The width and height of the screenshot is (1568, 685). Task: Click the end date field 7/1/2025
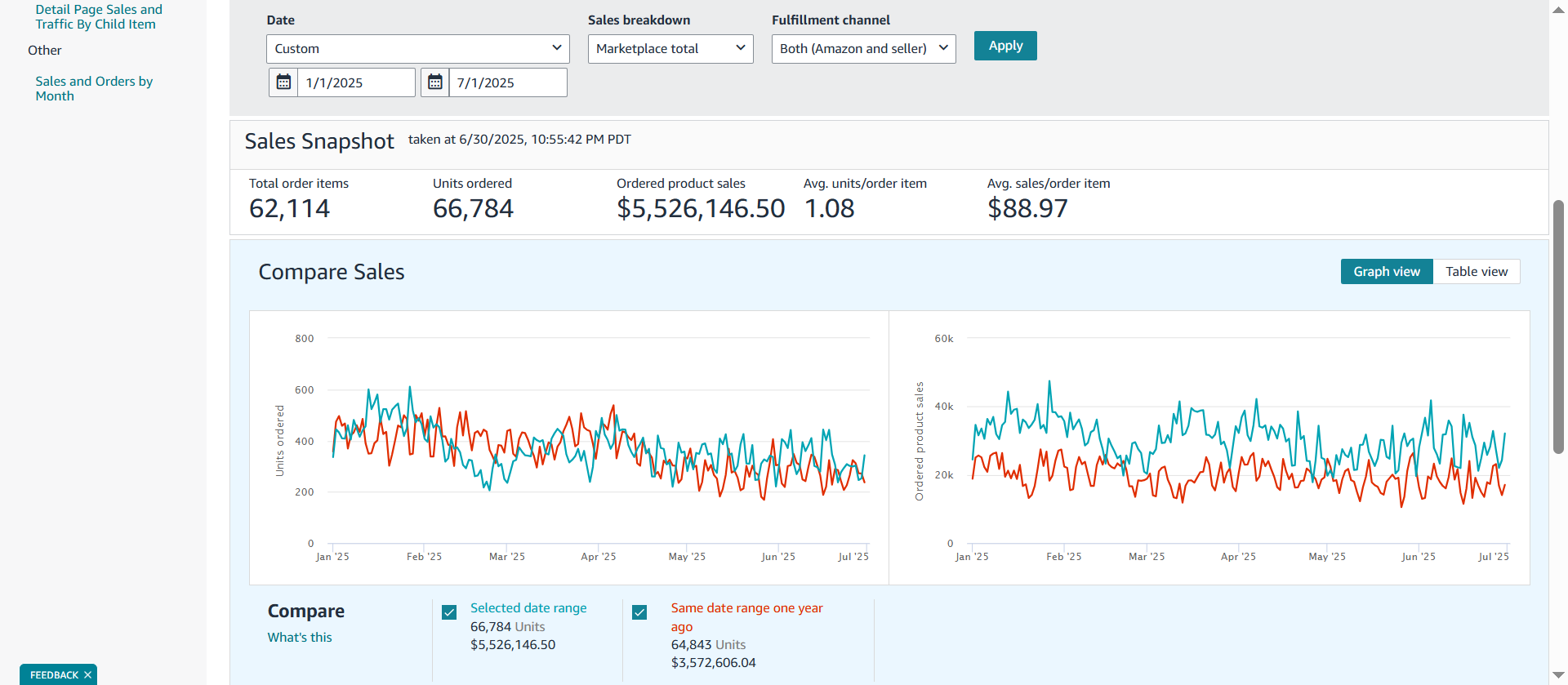pos(506,82)
